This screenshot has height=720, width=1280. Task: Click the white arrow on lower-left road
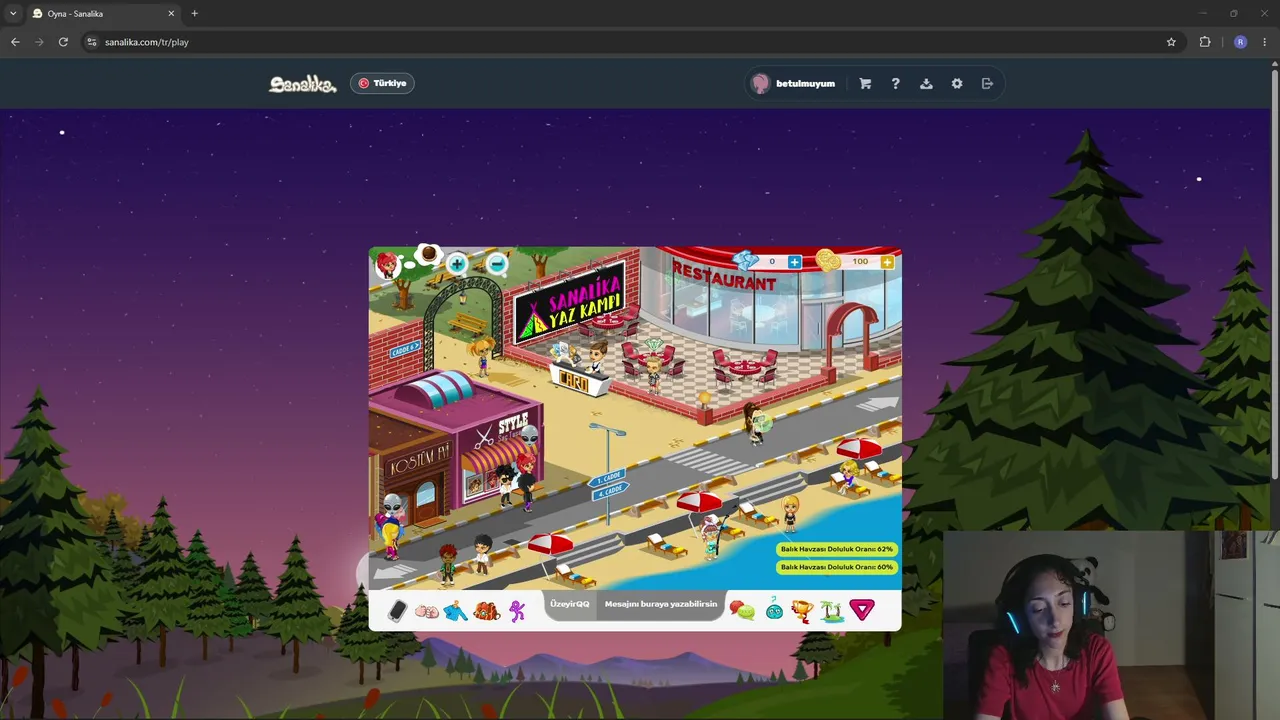[394, 571]
